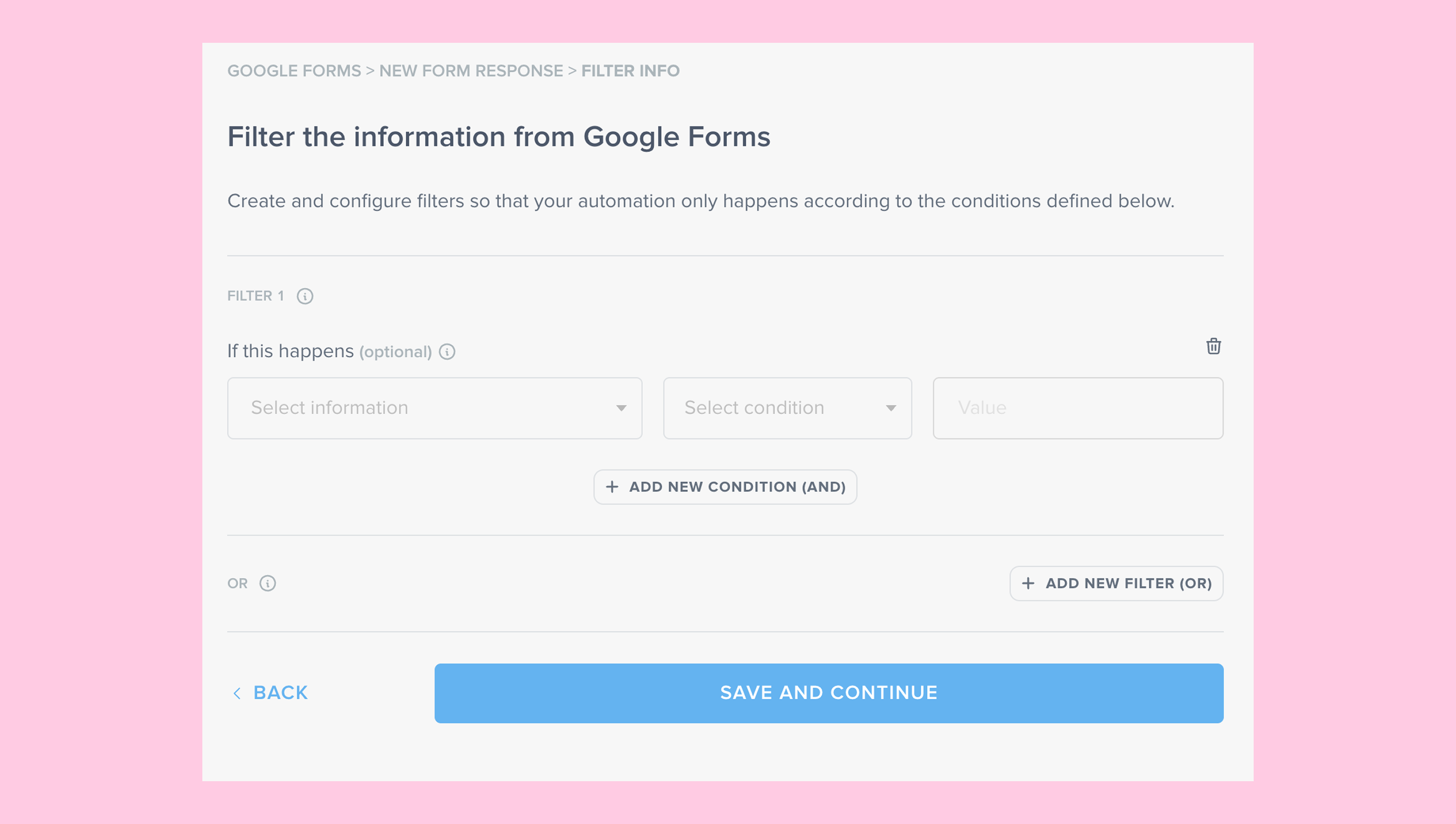Click the info icon beside FILTER 1

click(x=305, y=296)
